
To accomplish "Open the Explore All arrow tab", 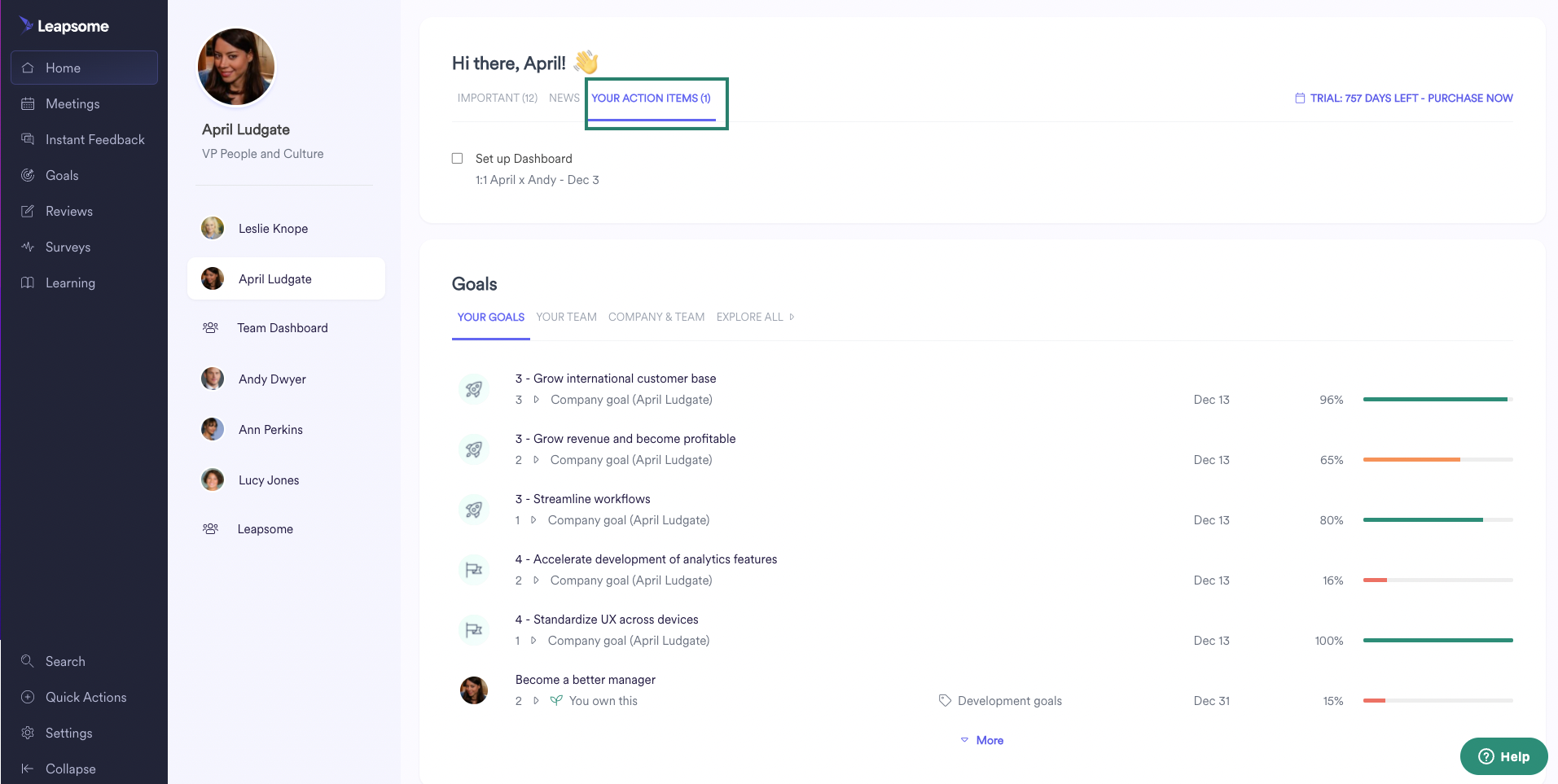I will [x=755, y=317].
